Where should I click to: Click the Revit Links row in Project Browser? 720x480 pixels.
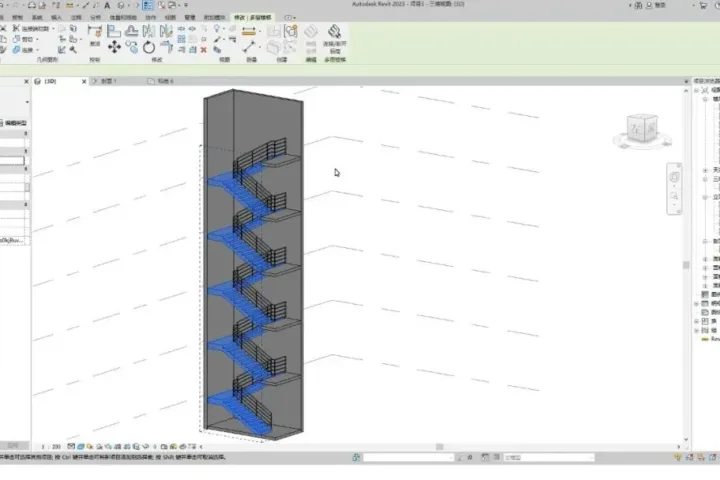711,339
